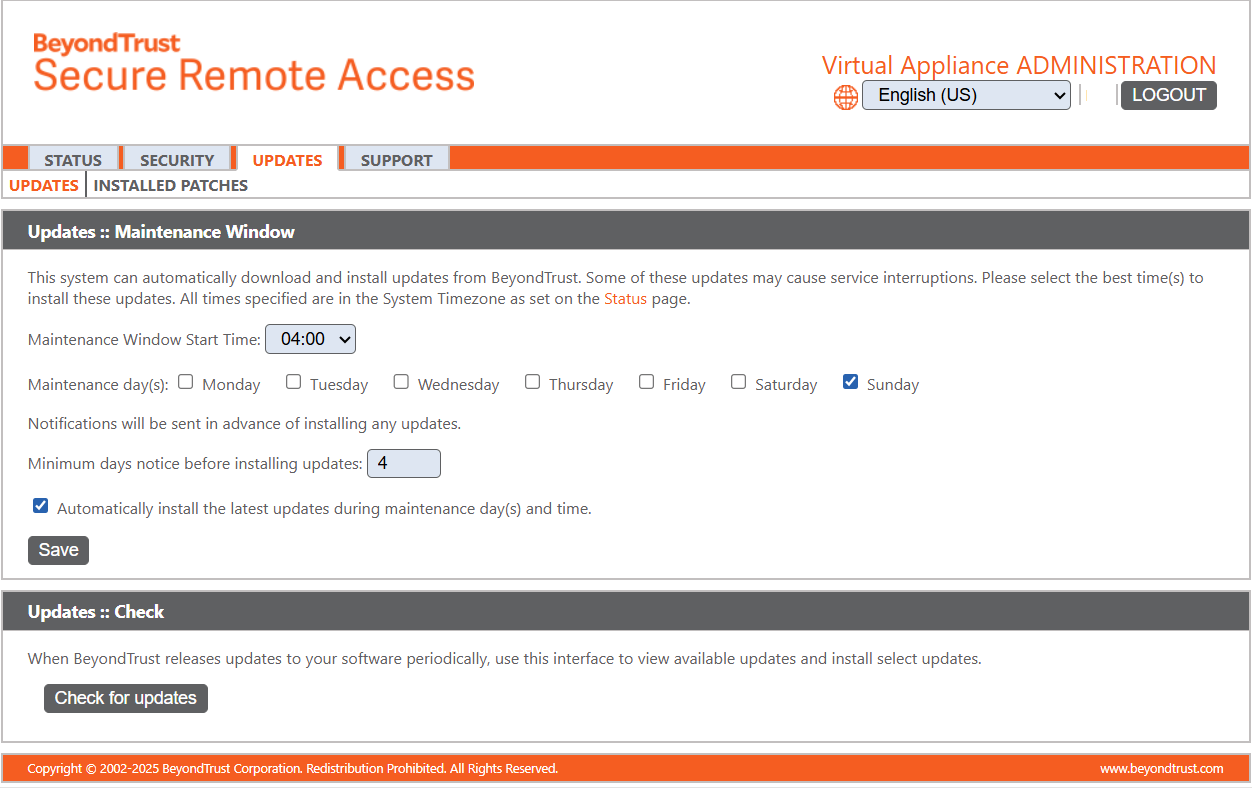
Task: Disable automatic install of latest updates
Action: pyautogui.click(x=40, y=506)
